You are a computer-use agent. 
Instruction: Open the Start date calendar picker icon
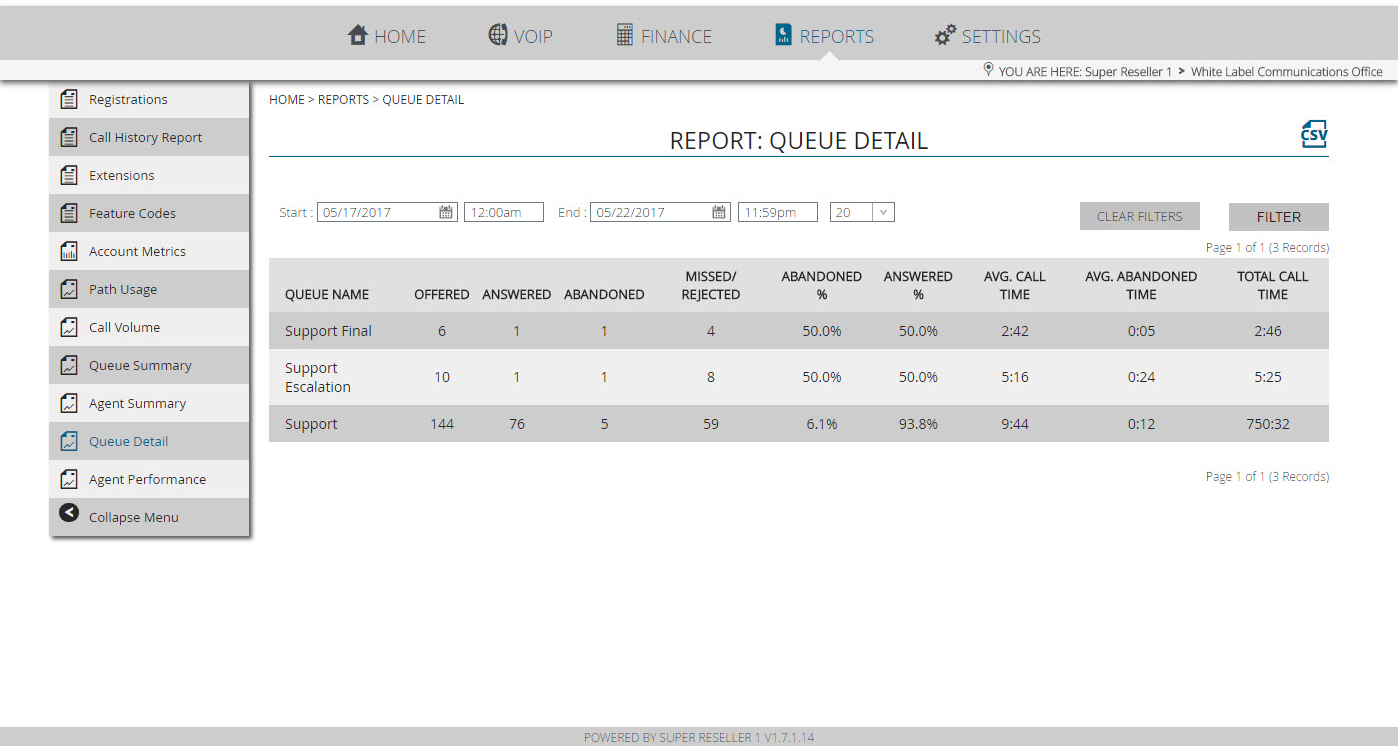(446, 212)
